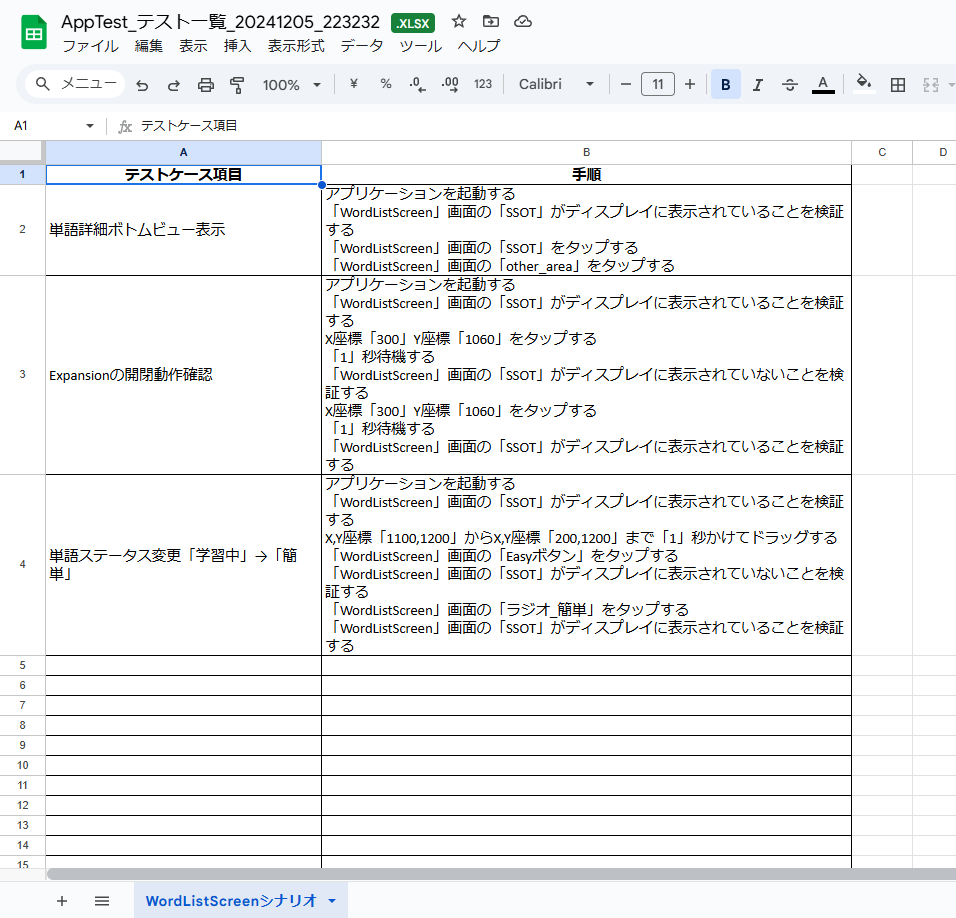Star the AppTest spreadsheet
This screenshot has height=918, width=956.
[x=458, y=22]
